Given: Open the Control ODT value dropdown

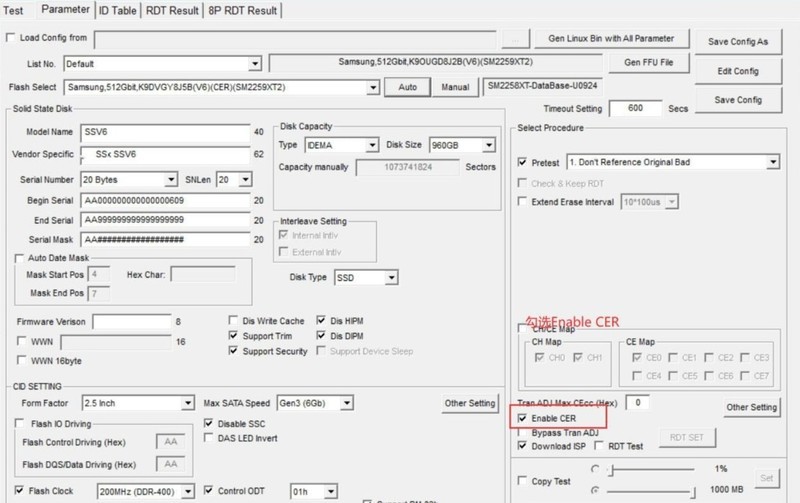Looking at the screenshot, I should 330,491.
